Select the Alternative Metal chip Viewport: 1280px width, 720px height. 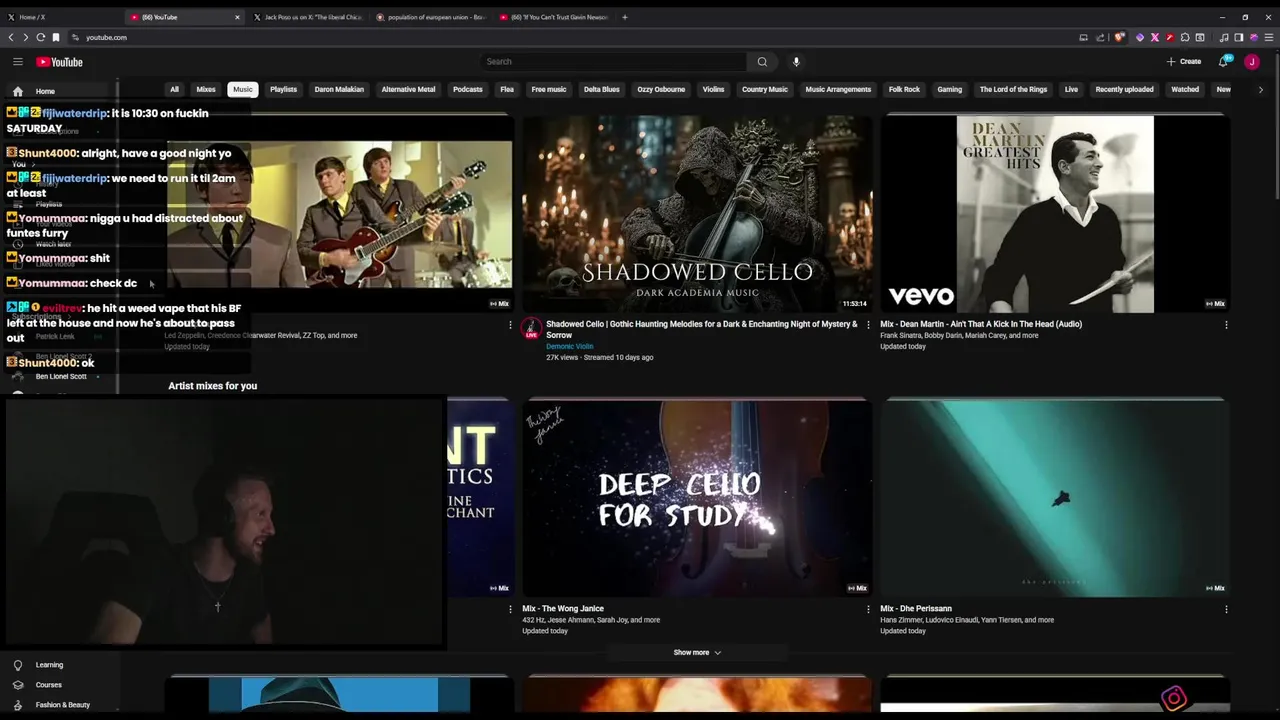pos(408,89)
